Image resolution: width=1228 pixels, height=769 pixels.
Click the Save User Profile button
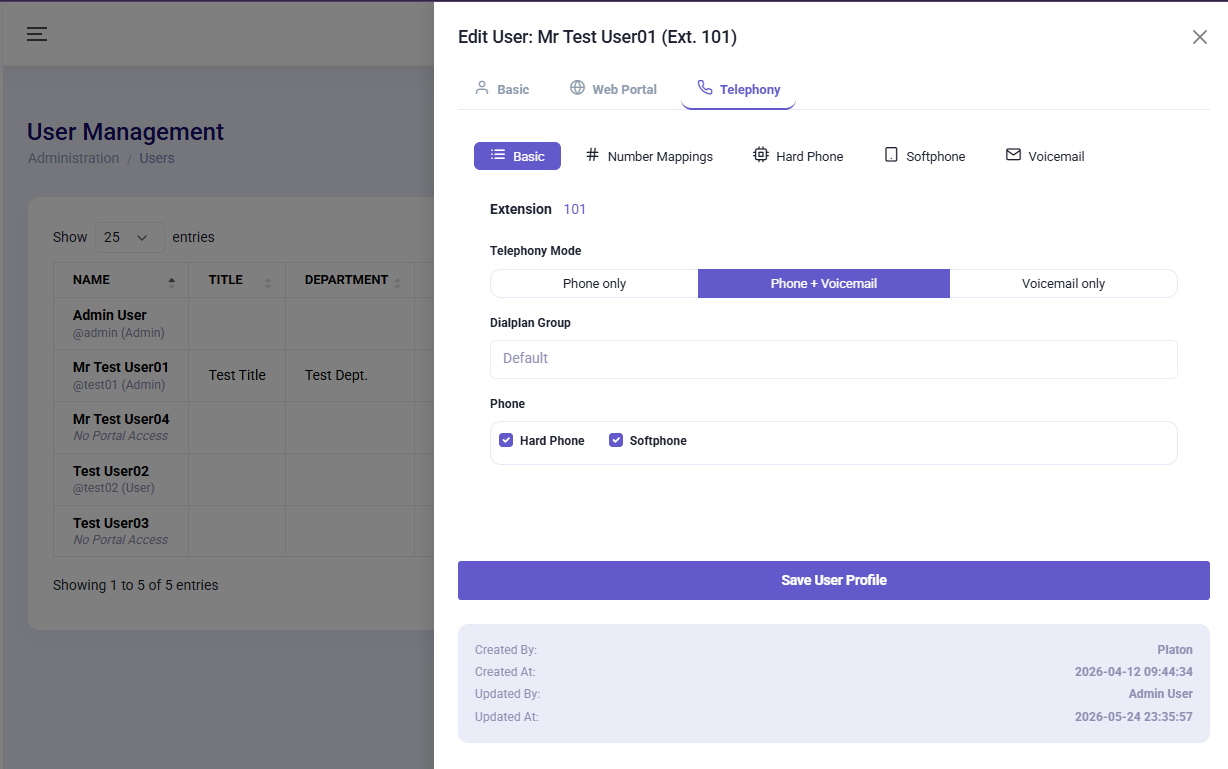(x=834, y=580)
